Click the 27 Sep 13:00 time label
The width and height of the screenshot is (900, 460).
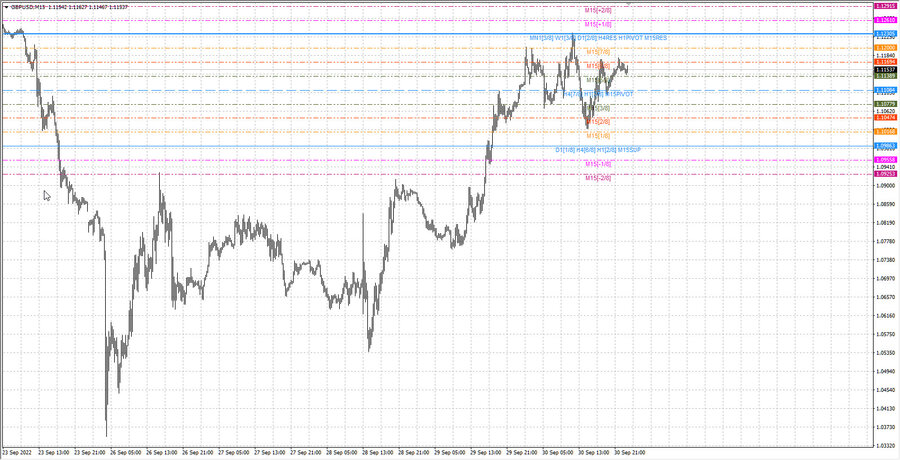coord(270,453)
